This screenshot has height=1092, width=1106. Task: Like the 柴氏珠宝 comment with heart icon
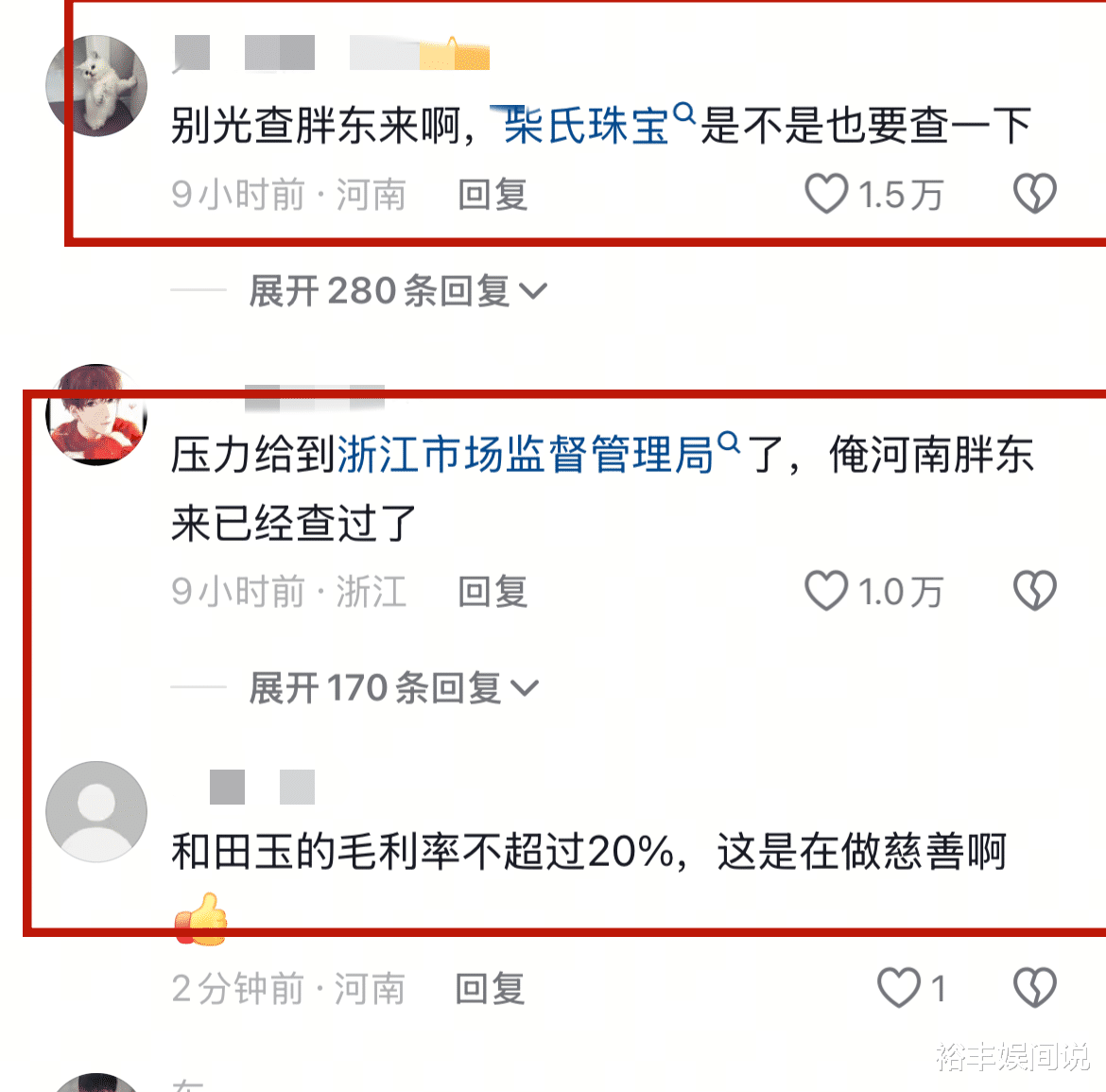pos(826,193)
